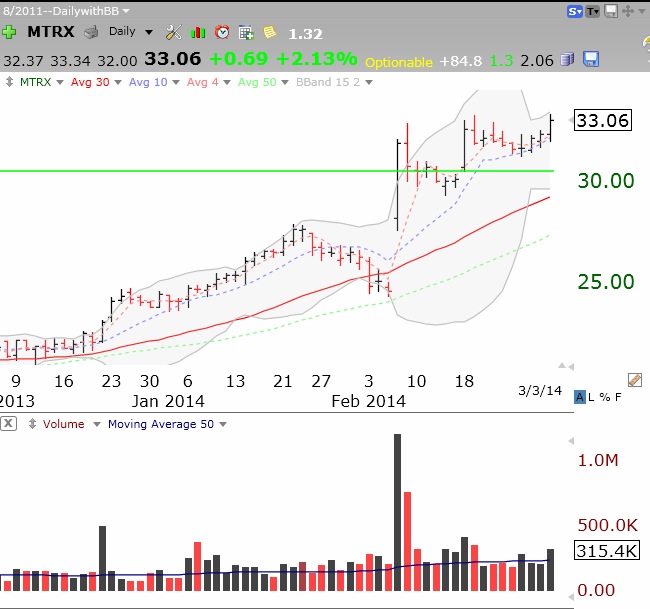The image size is (650, 609).
Task: Toggle the L logarithmic scale button
Action: pyautogui.click(x=591, y=397)
